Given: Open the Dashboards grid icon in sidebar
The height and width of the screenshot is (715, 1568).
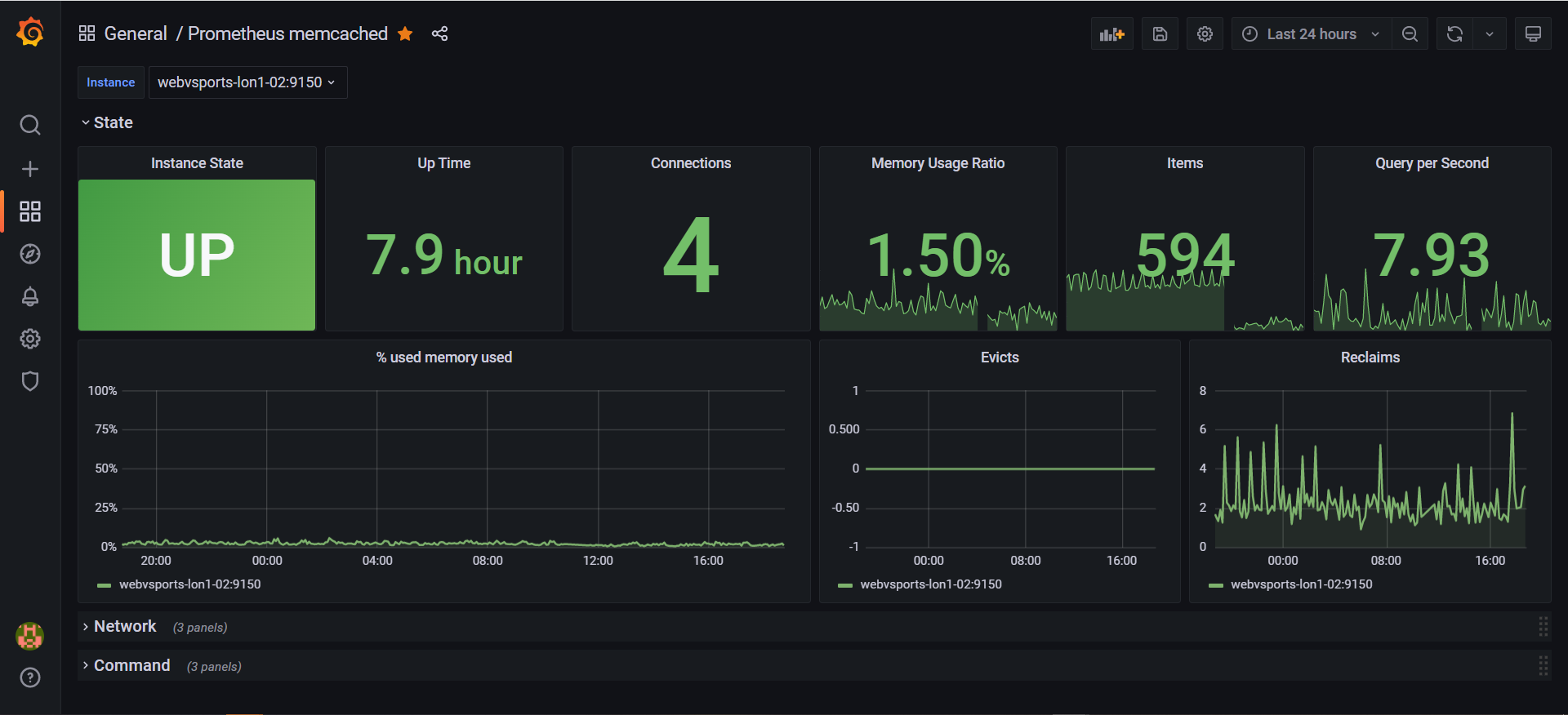Looking at the screenshot, I should click(x=30, y=211).
